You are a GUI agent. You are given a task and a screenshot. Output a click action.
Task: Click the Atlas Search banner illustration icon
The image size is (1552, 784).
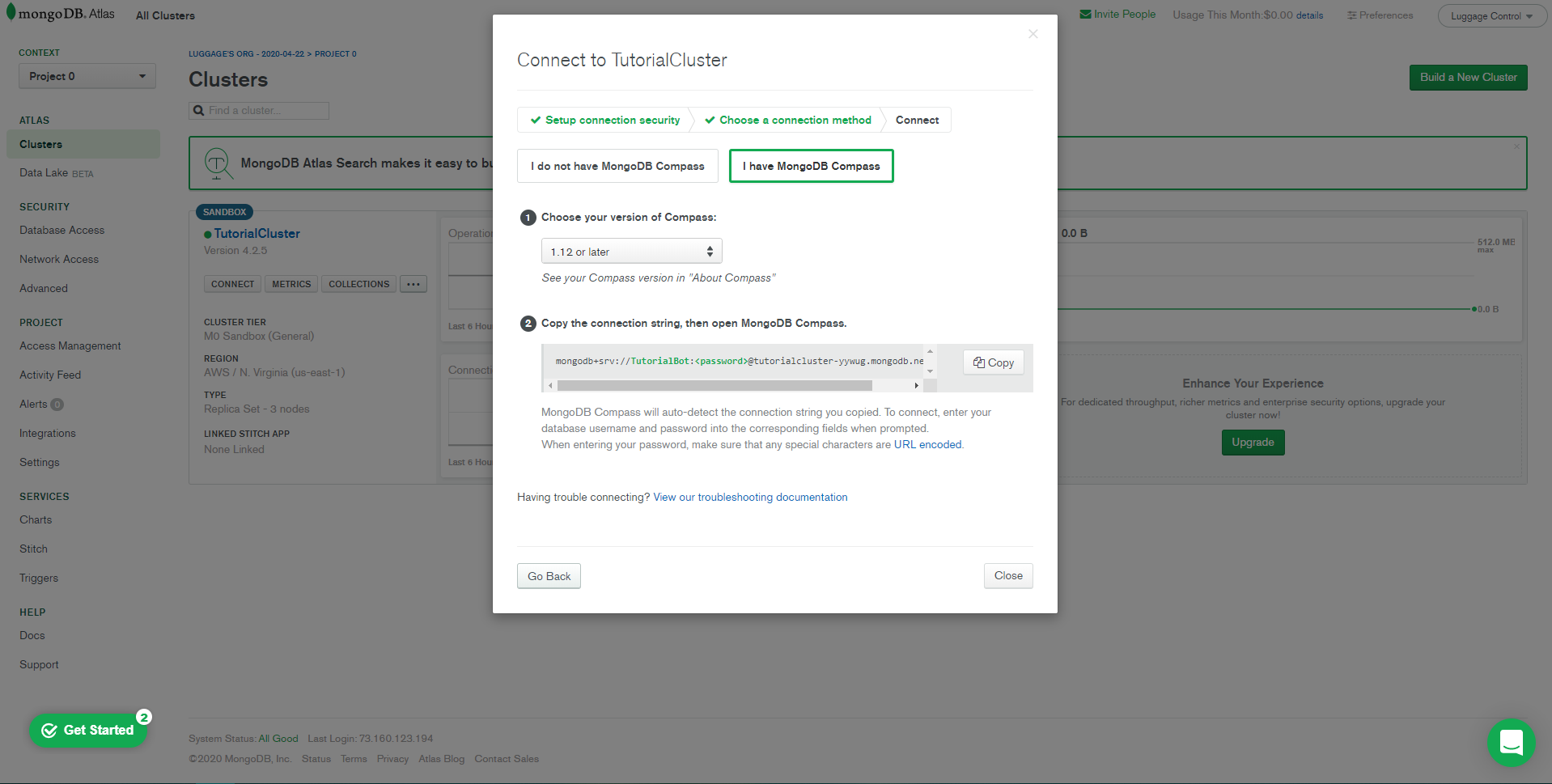218,163
